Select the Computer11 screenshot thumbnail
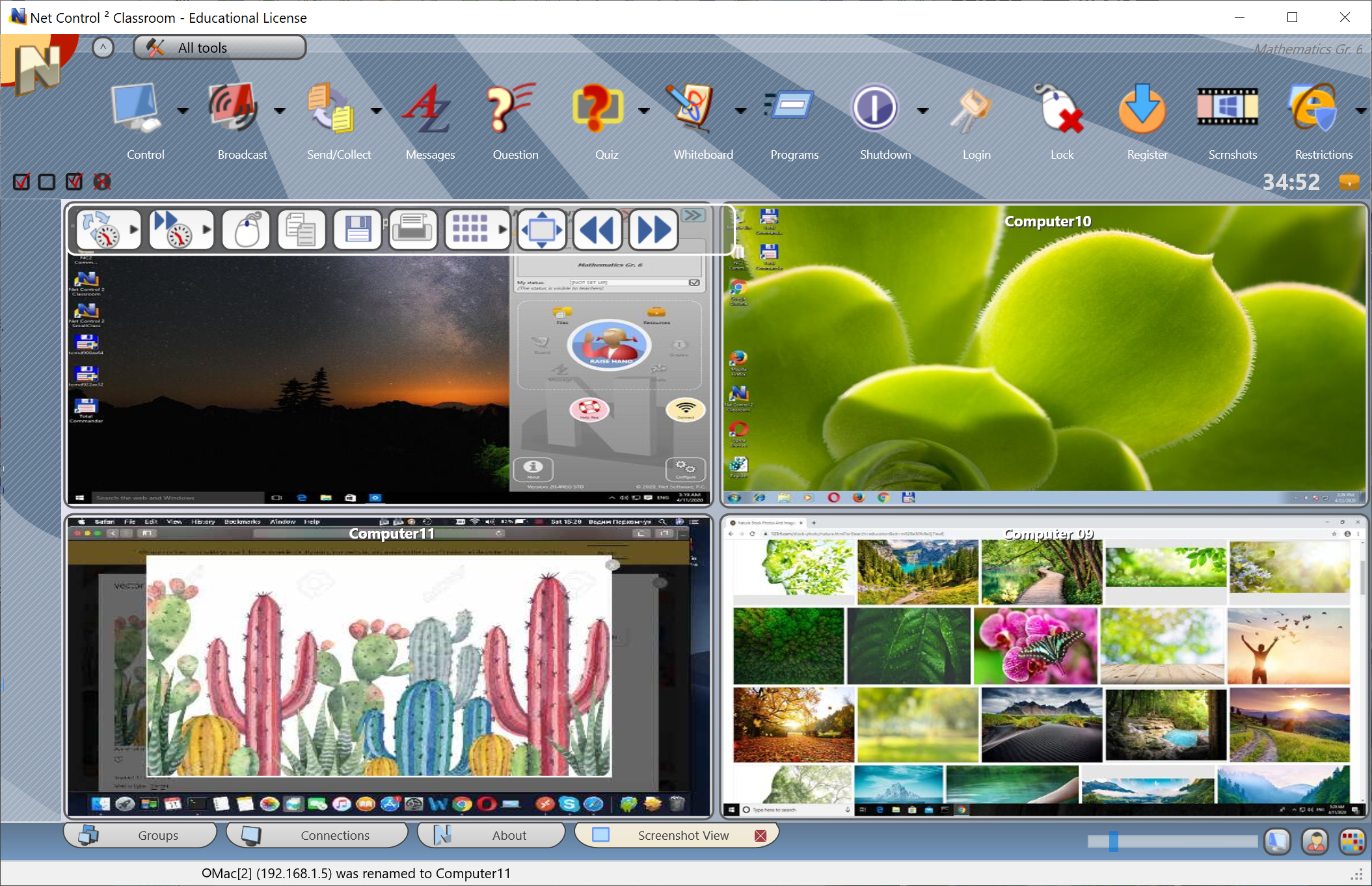Viewport: 1372px width, 886px height. click(389, 667)
